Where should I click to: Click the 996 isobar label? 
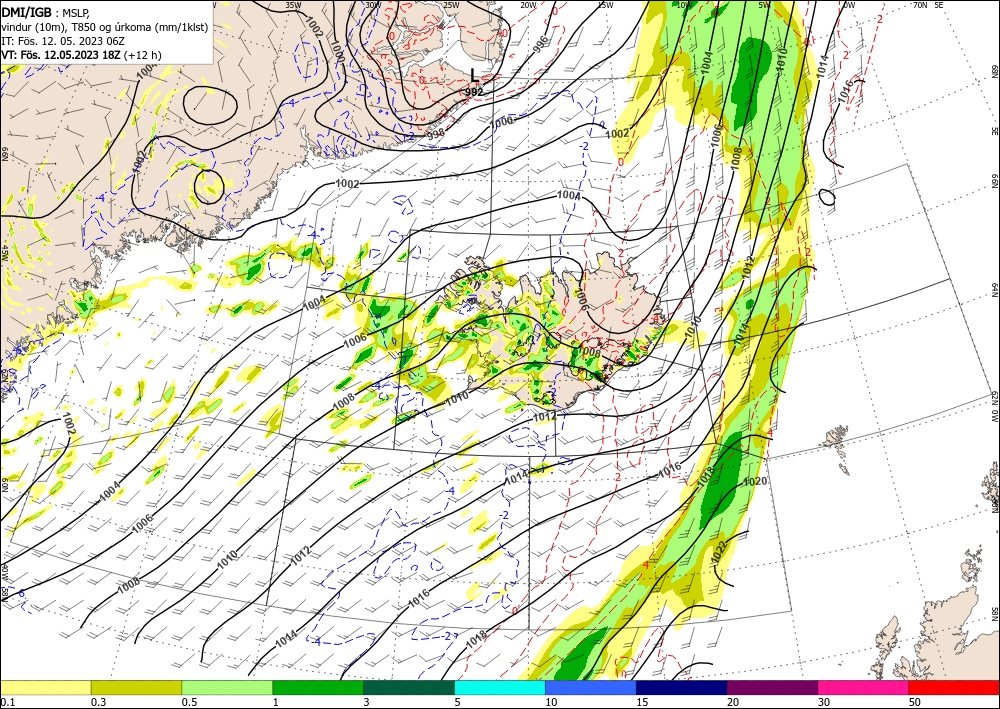[x=540, y=43]
